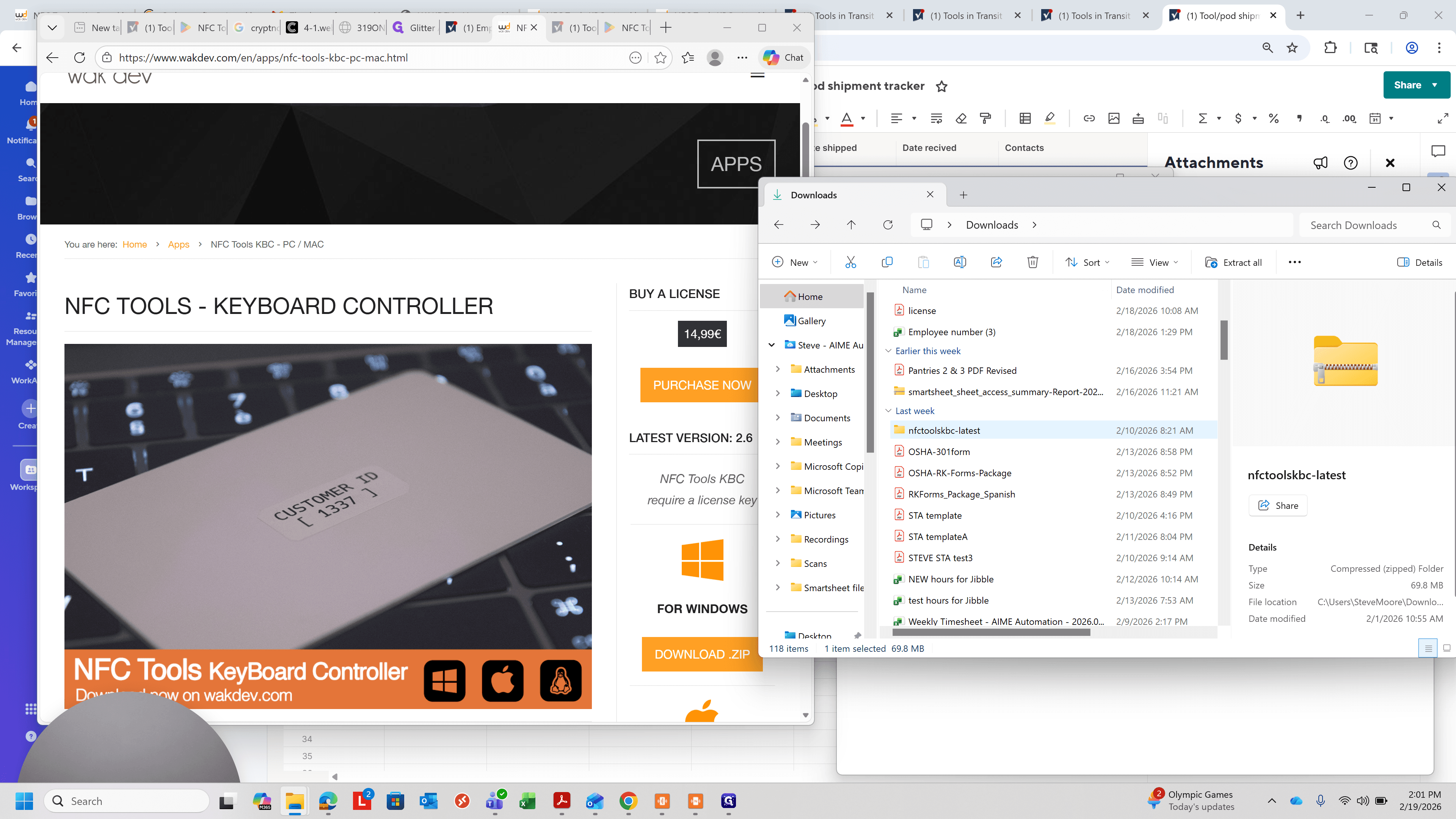This screenshot has width=1456, height=819.
Task: Click the file list horizontal scrollbar
Action: click(992, 632)
